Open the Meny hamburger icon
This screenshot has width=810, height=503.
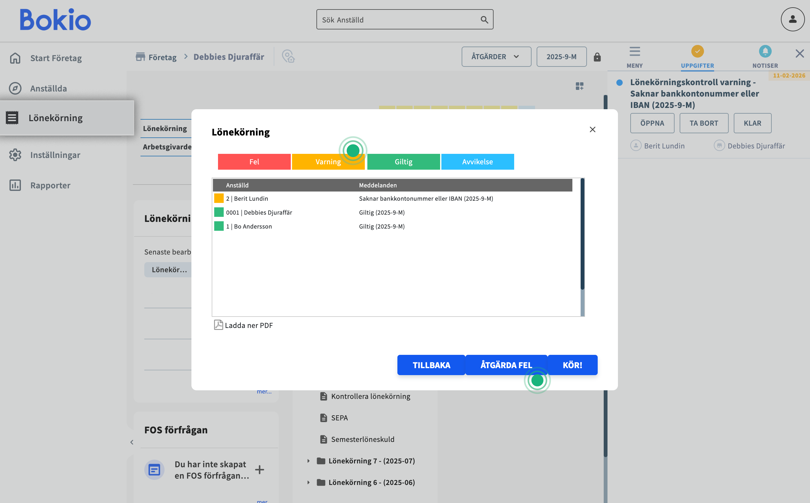(635, 52)
